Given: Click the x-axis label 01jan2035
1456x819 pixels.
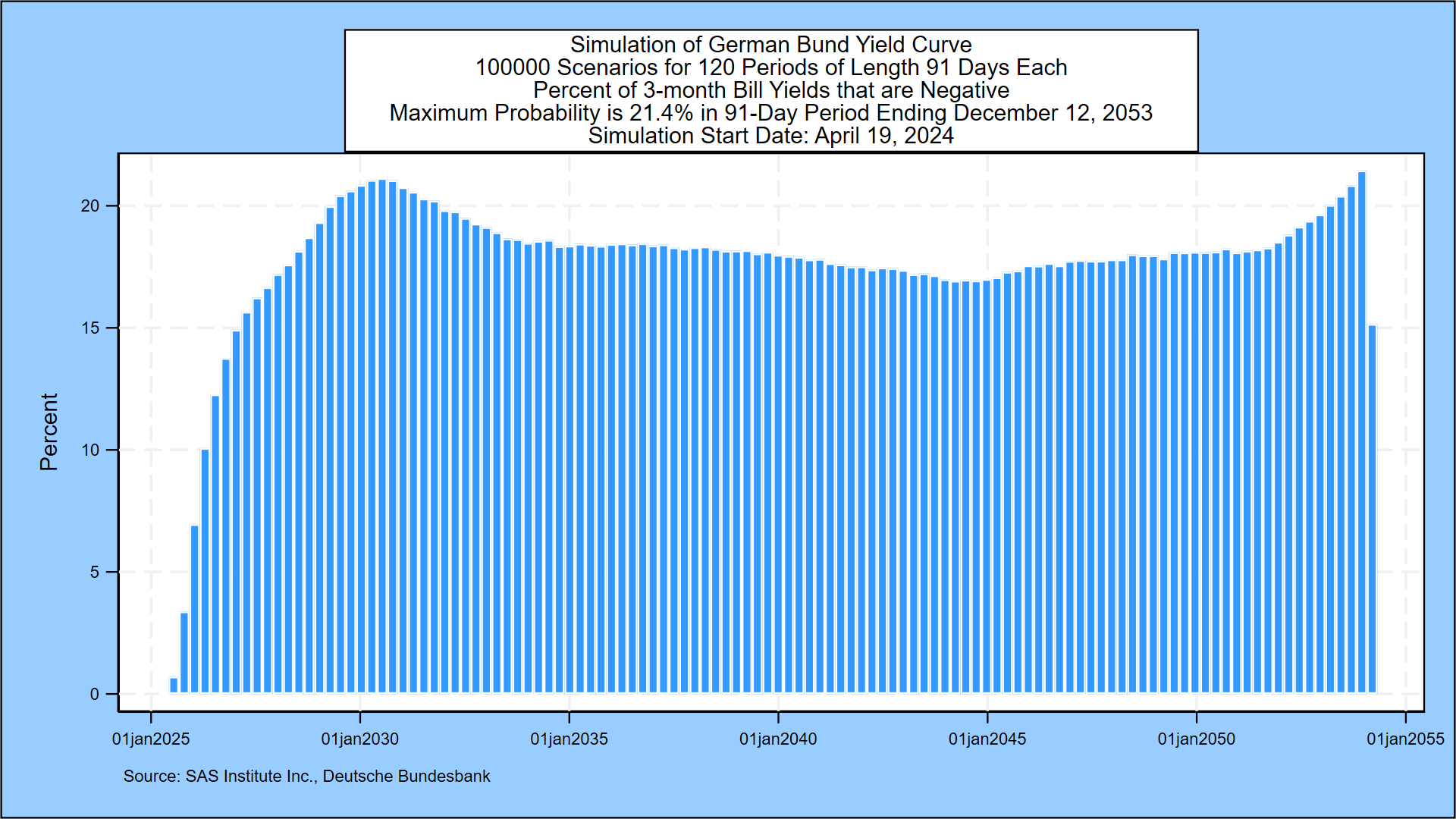Looking at the screenshot, I should (569, 739).
